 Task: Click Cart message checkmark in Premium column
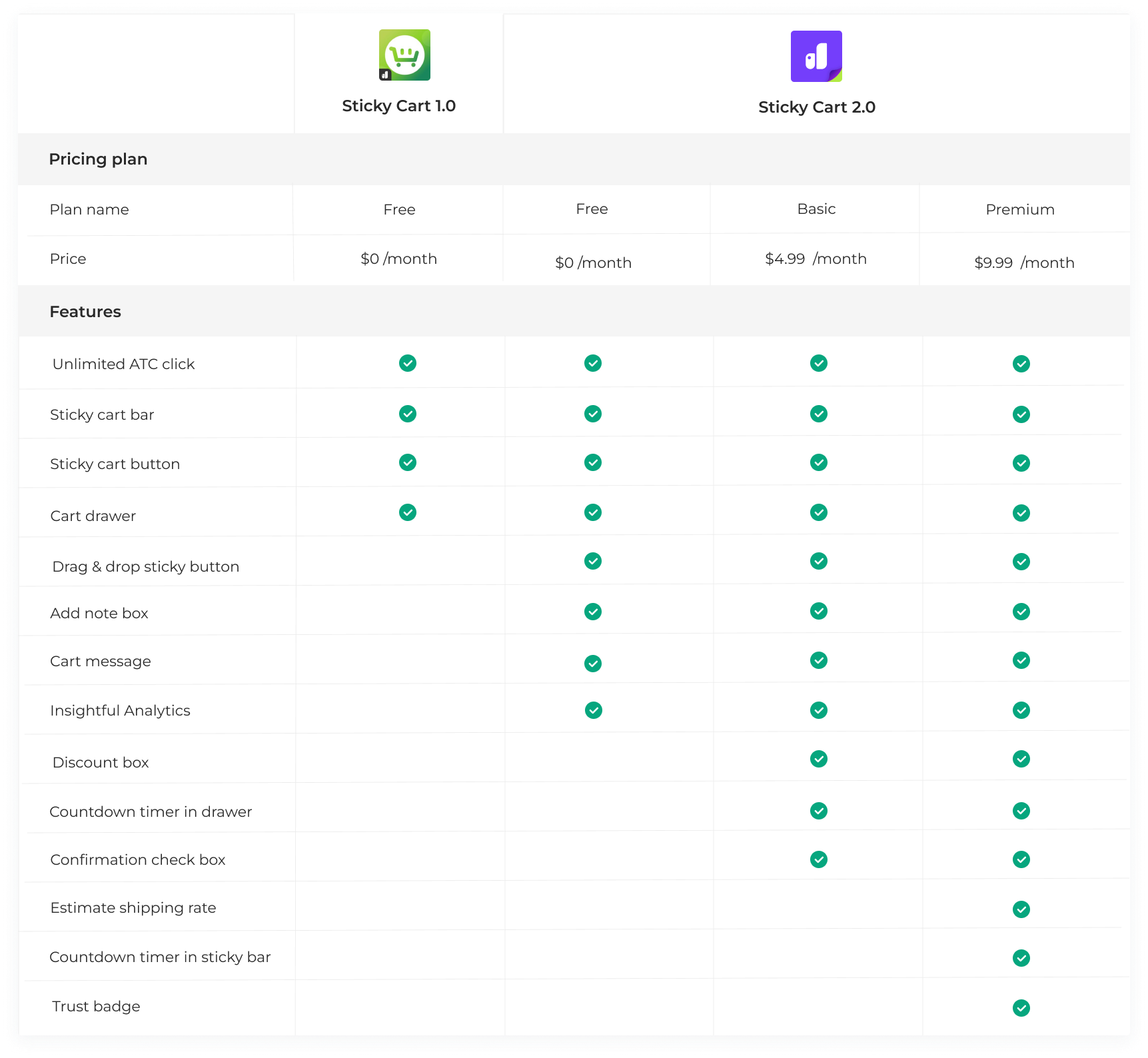point(1021,660)
